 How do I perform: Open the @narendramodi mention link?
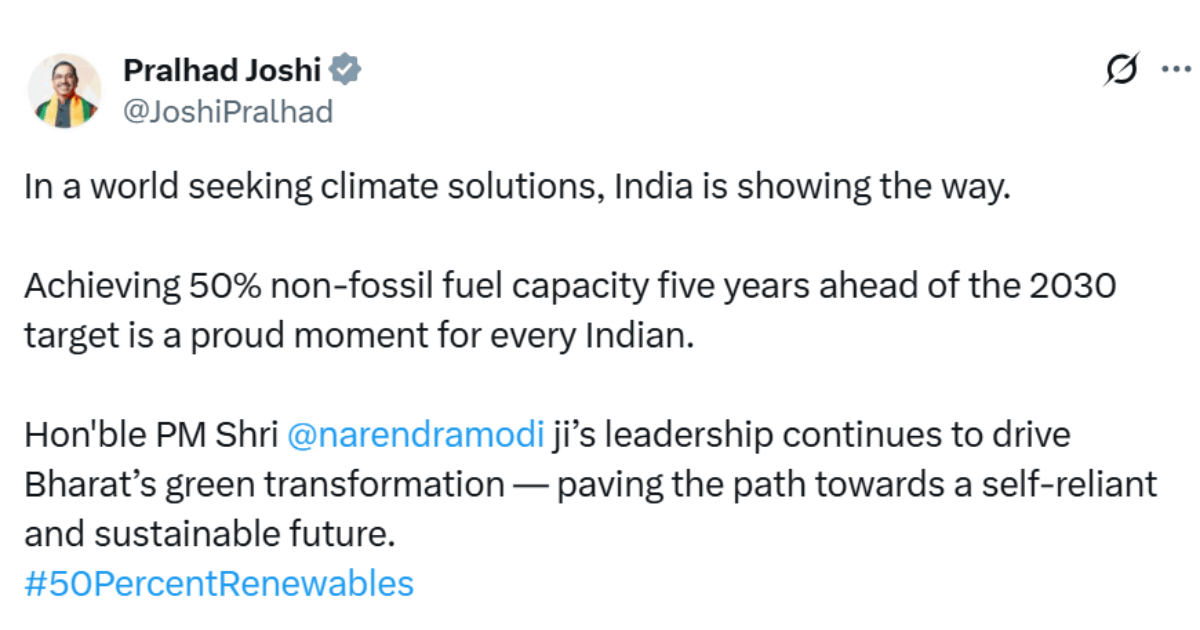[416, 436]
